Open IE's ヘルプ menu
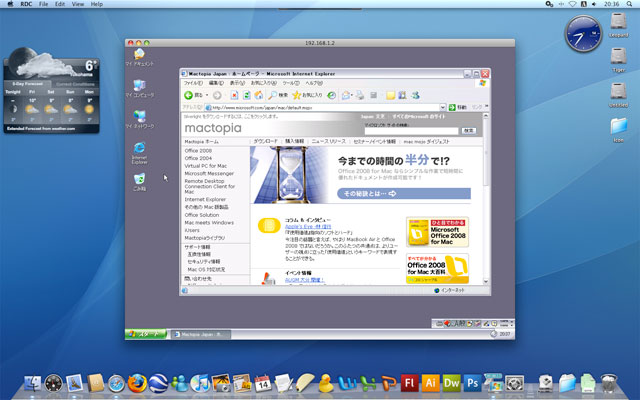Screen dimensions: 640x400 [x=314, y=83]
